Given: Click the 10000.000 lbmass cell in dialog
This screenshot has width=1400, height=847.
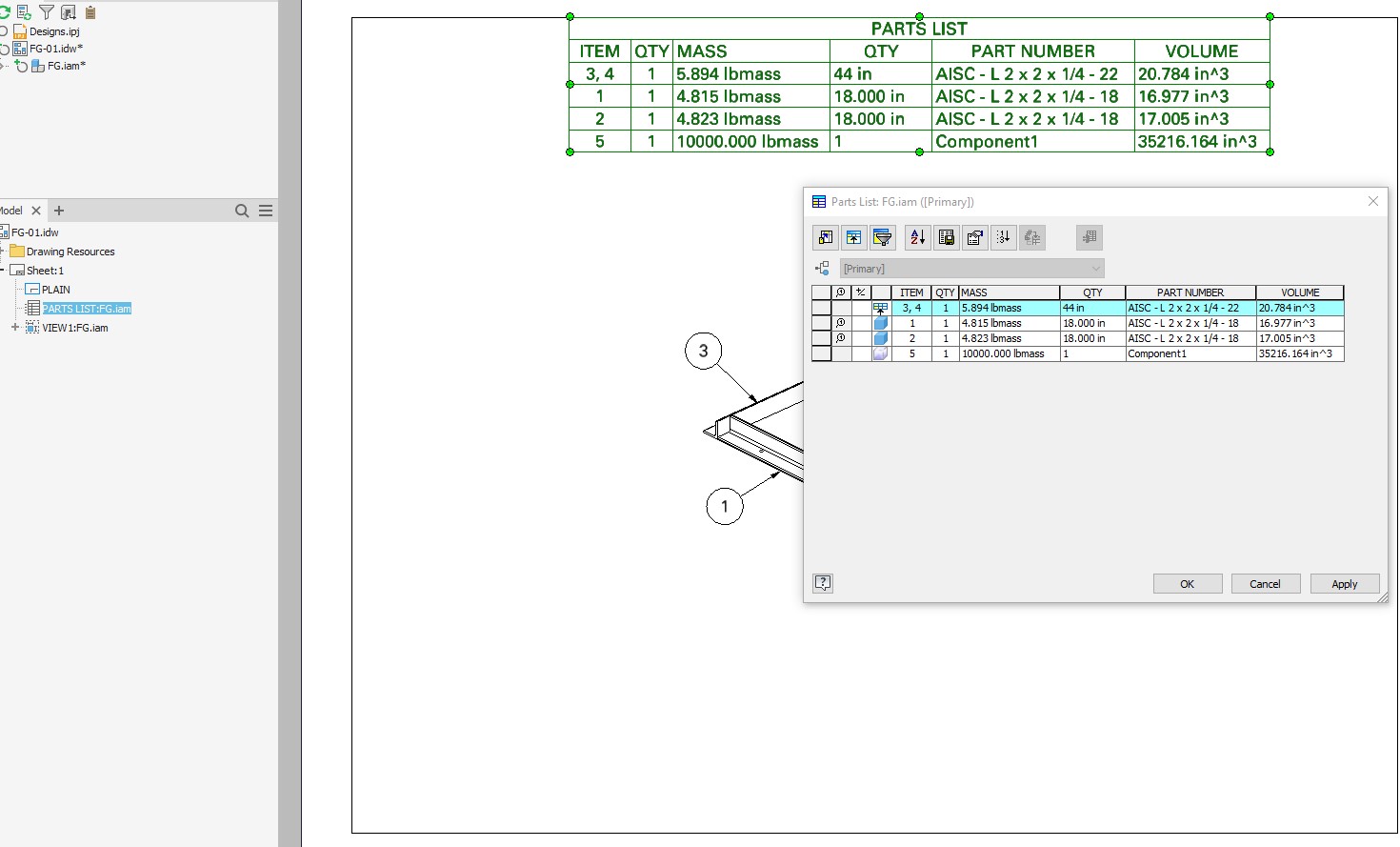Looking at the screenshot, I should click(1010, 353).
